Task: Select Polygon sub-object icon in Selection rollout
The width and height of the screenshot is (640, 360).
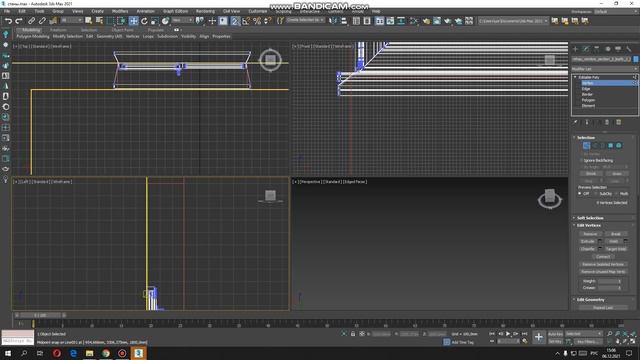Action: (611, 146)
